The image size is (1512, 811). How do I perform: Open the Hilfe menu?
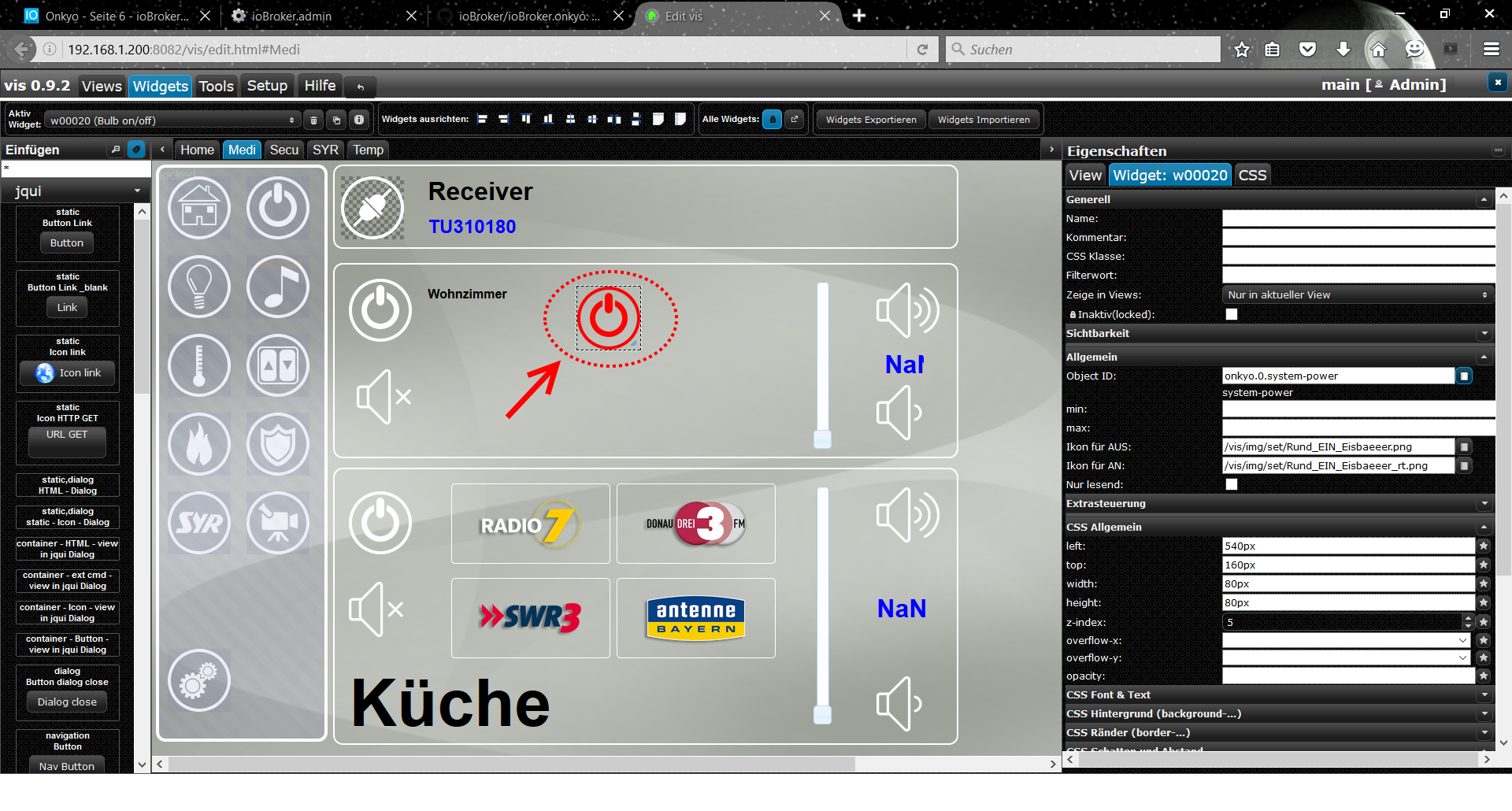(x=320, y=86)
